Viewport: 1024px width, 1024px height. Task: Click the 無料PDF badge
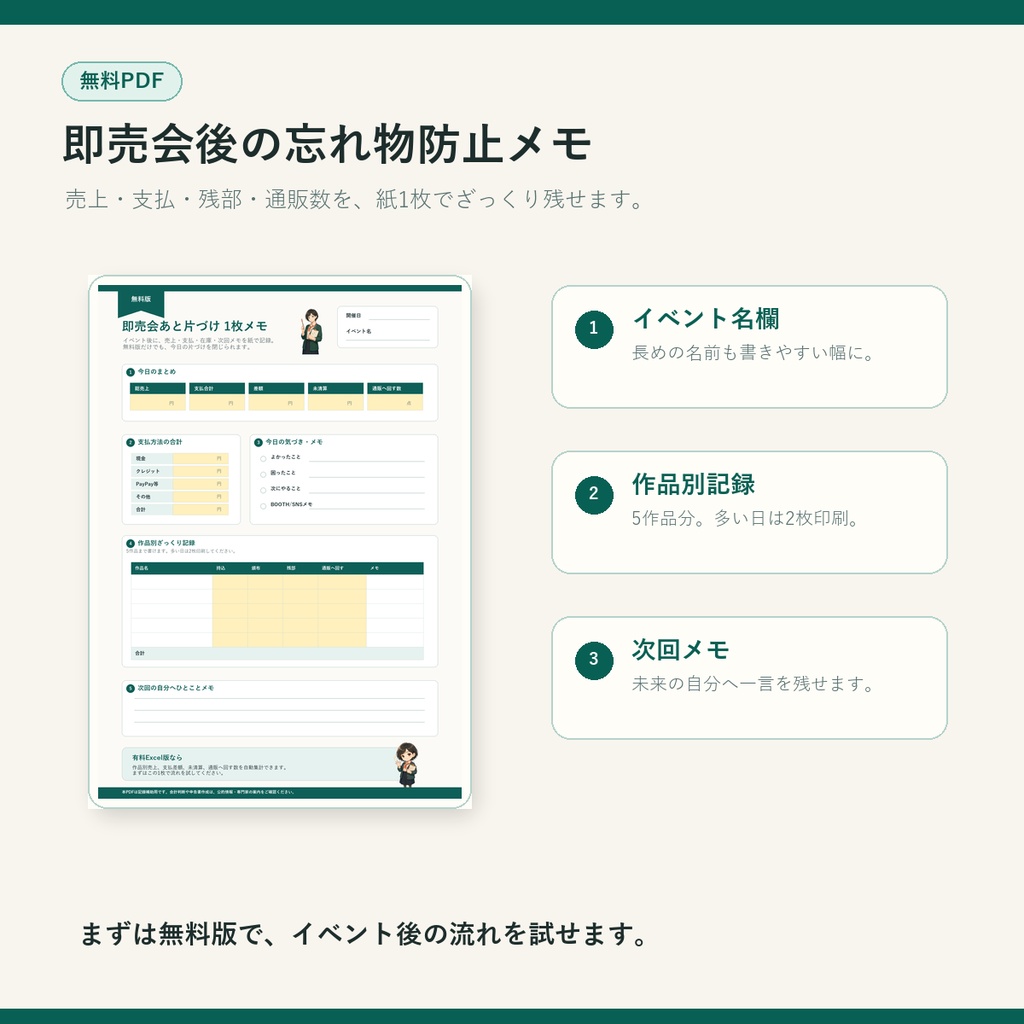(121, 82)
